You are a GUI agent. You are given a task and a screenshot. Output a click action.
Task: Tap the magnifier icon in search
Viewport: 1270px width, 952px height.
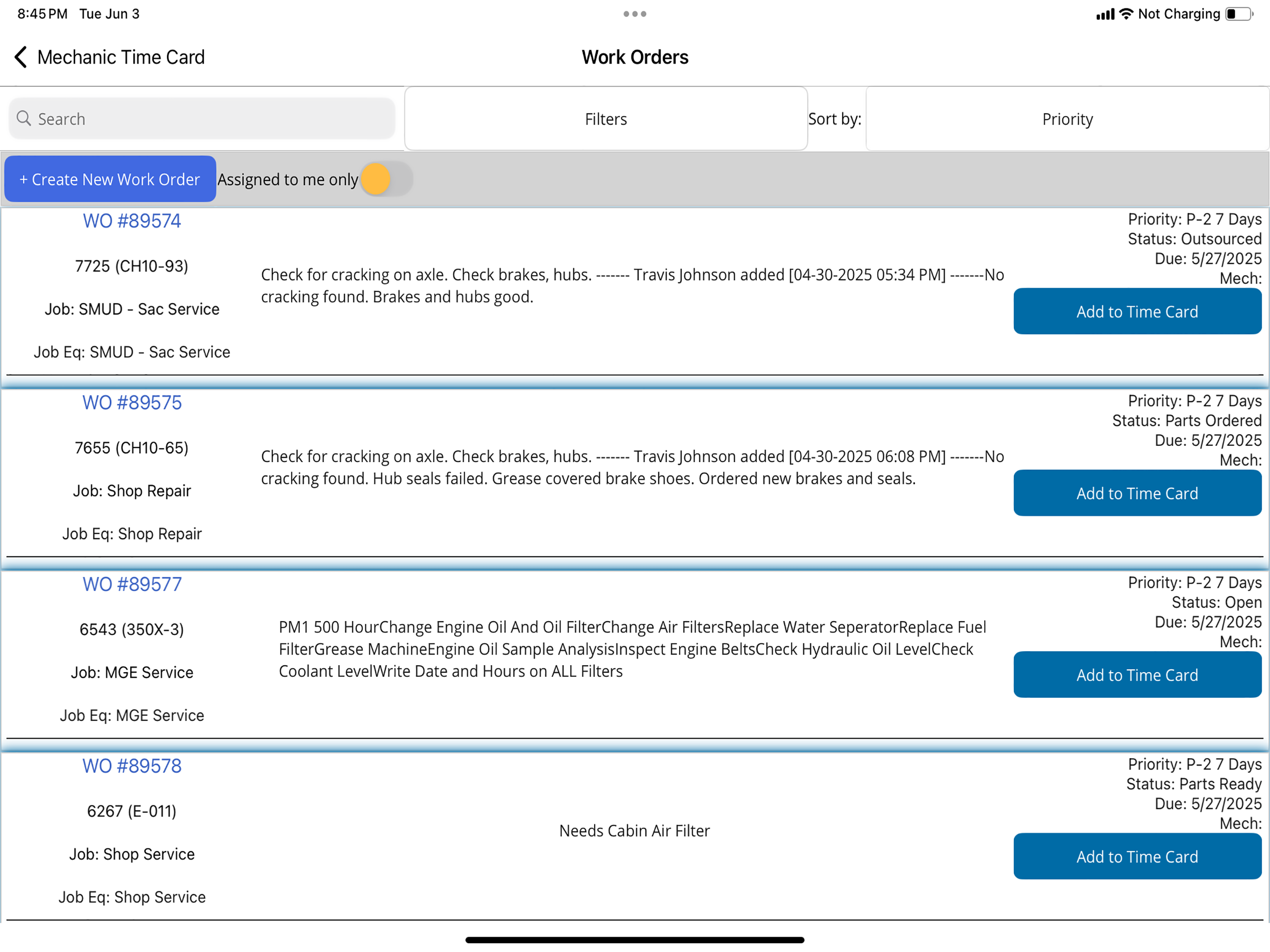pos(24,118)
